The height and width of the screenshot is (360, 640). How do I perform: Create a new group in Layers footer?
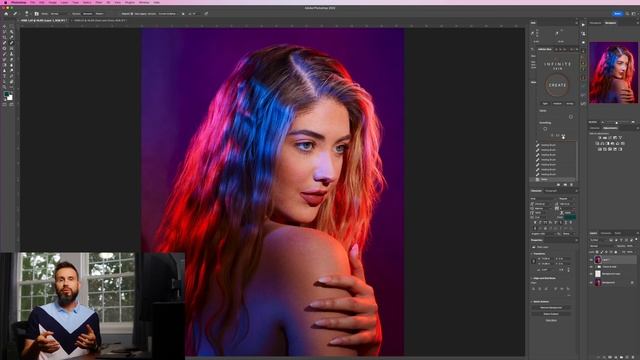(x=621, y=357)
